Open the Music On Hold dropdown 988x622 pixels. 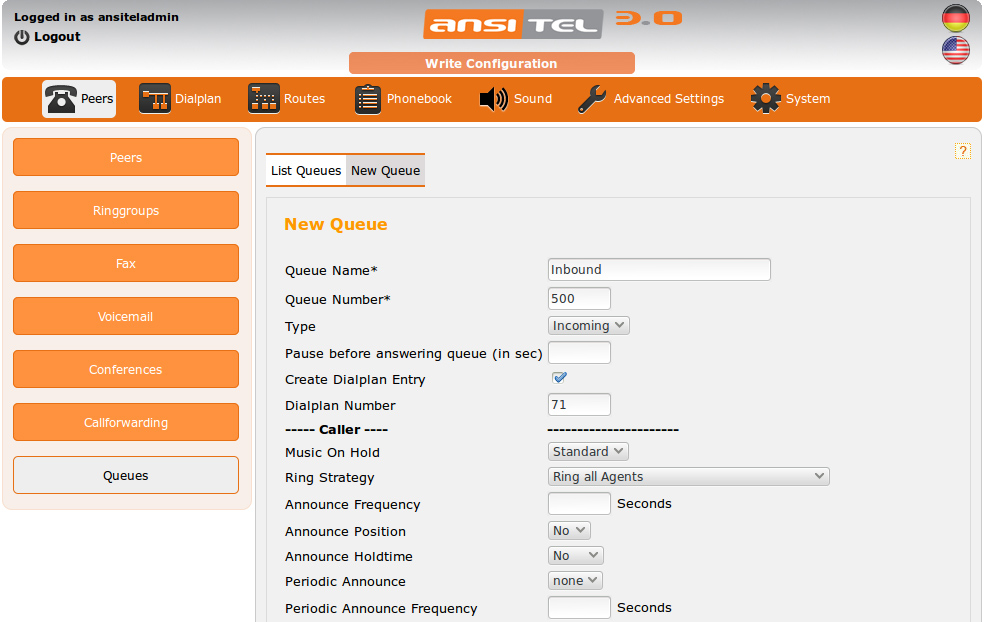589,452
